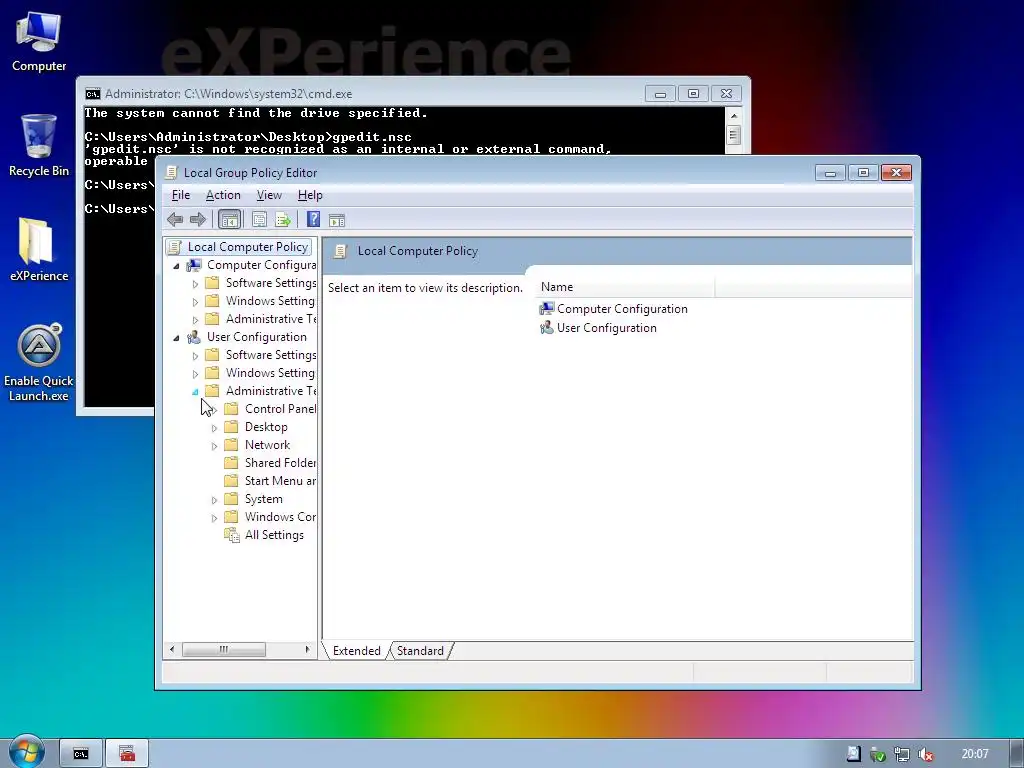Open the blue Help toolbar icon
This screenshot has height=768, width=1024.
click(x=313, y=219)
